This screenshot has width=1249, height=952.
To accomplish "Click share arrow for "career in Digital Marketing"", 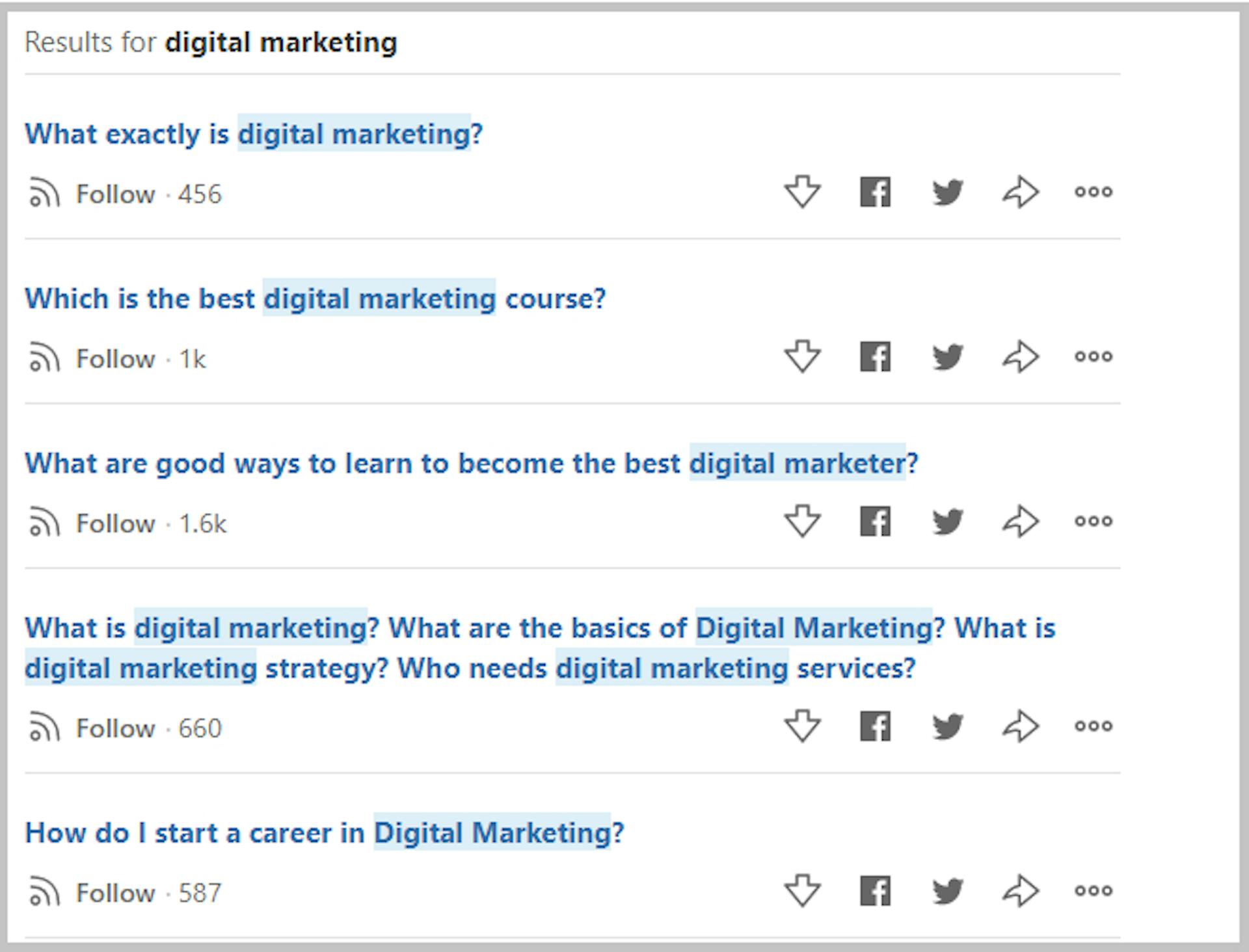I will 1020,890.
